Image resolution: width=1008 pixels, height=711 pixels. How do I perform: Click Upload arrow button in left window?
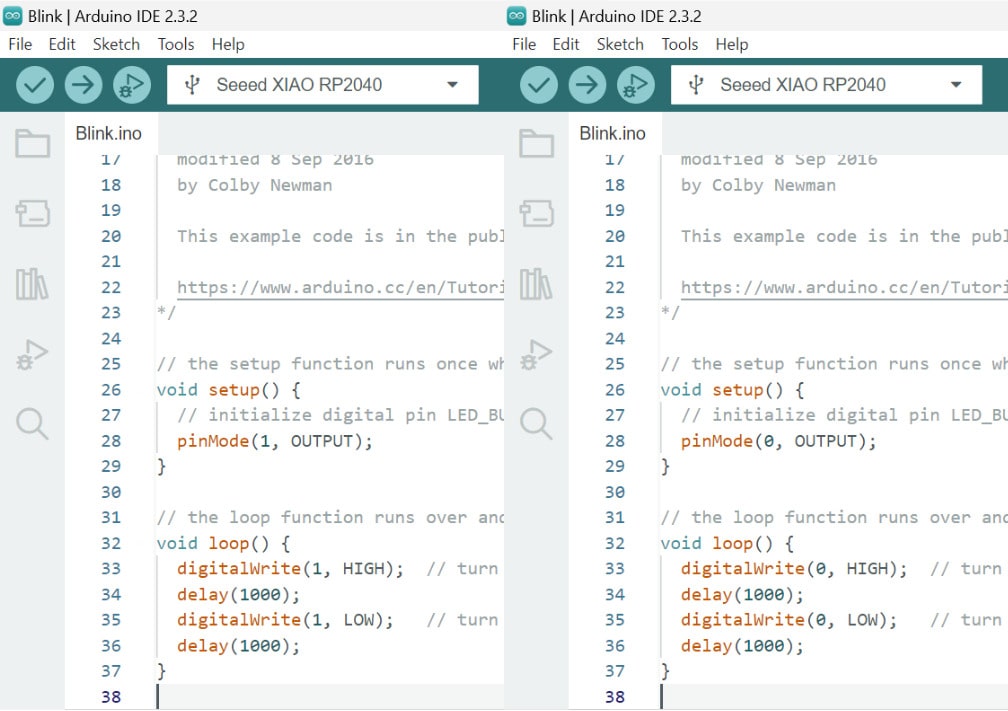point(84,85)
